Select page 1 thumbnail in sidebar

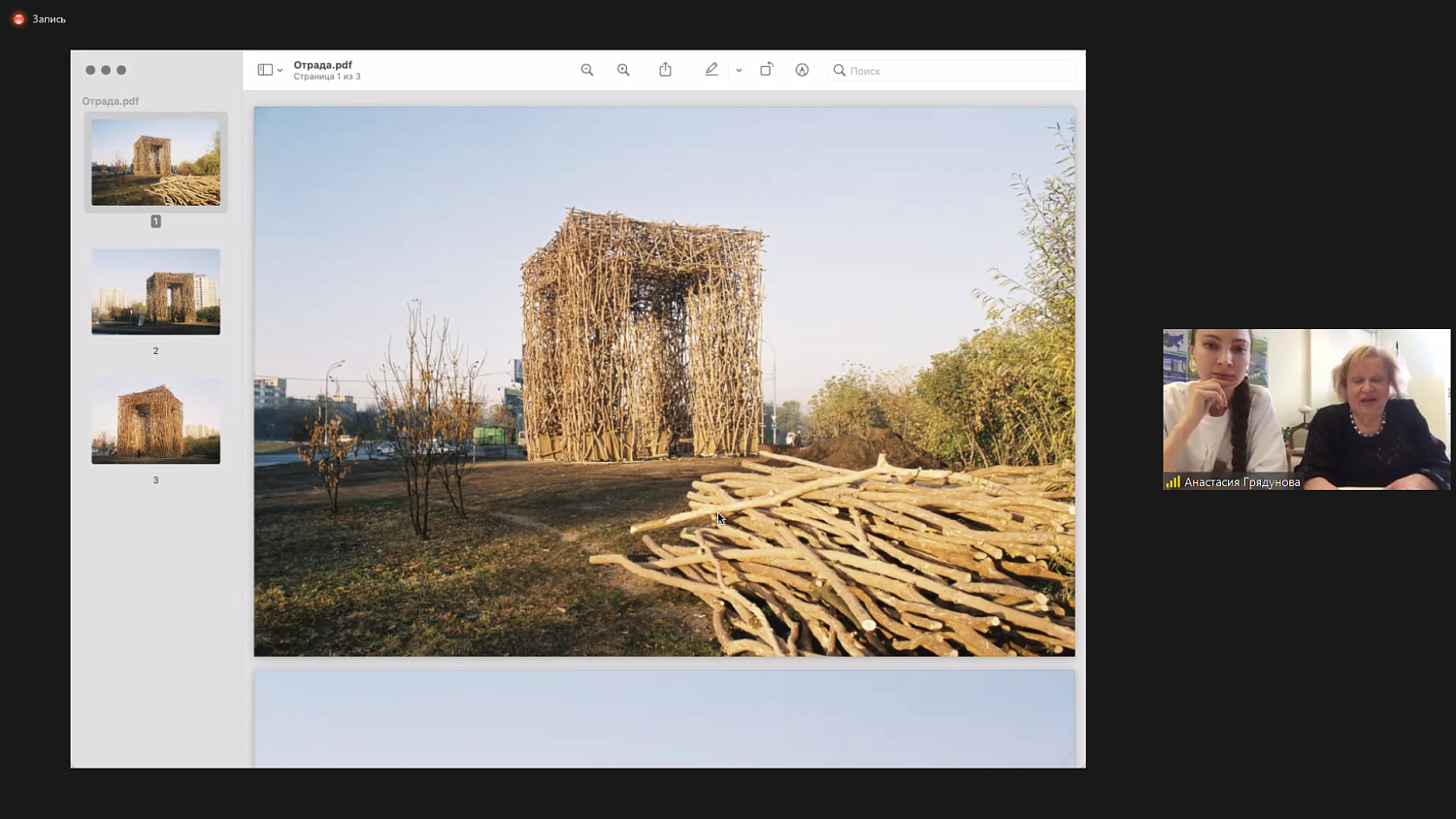(x=155, y=162)
